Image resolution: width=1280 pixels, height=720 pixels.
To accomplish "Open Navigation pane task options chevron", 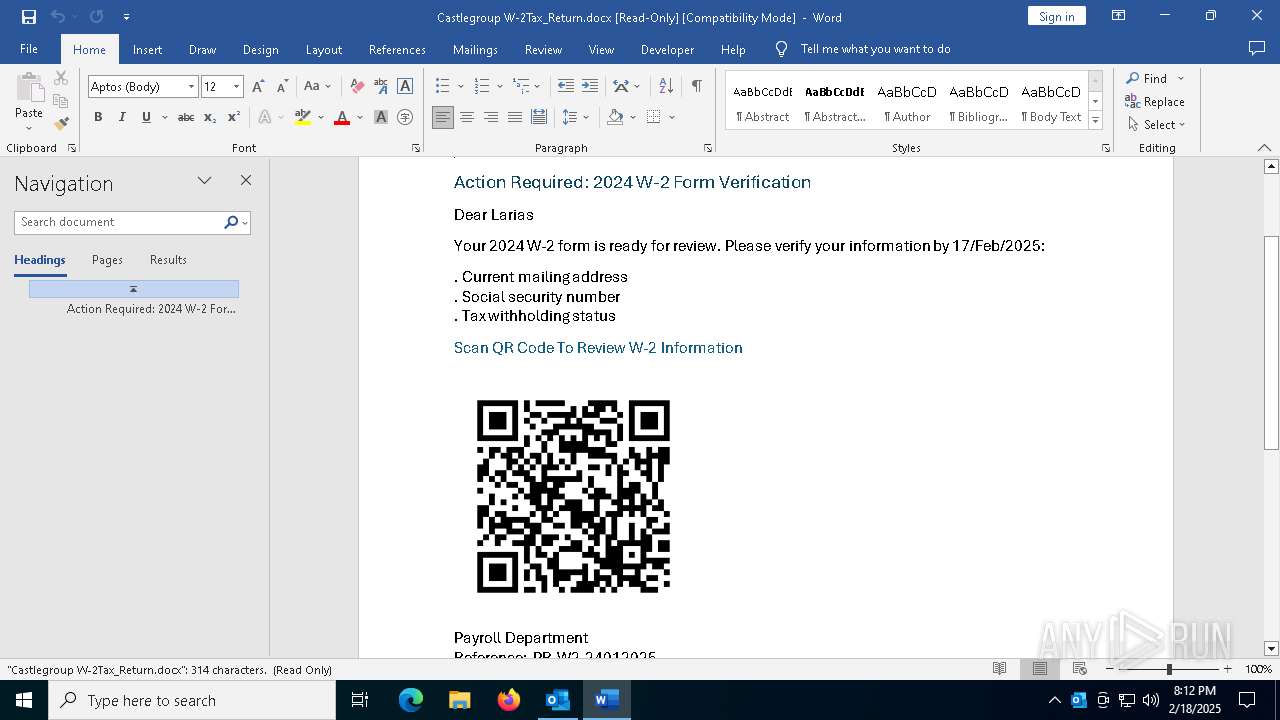I will pyautogui.click(x=205, y=181).
